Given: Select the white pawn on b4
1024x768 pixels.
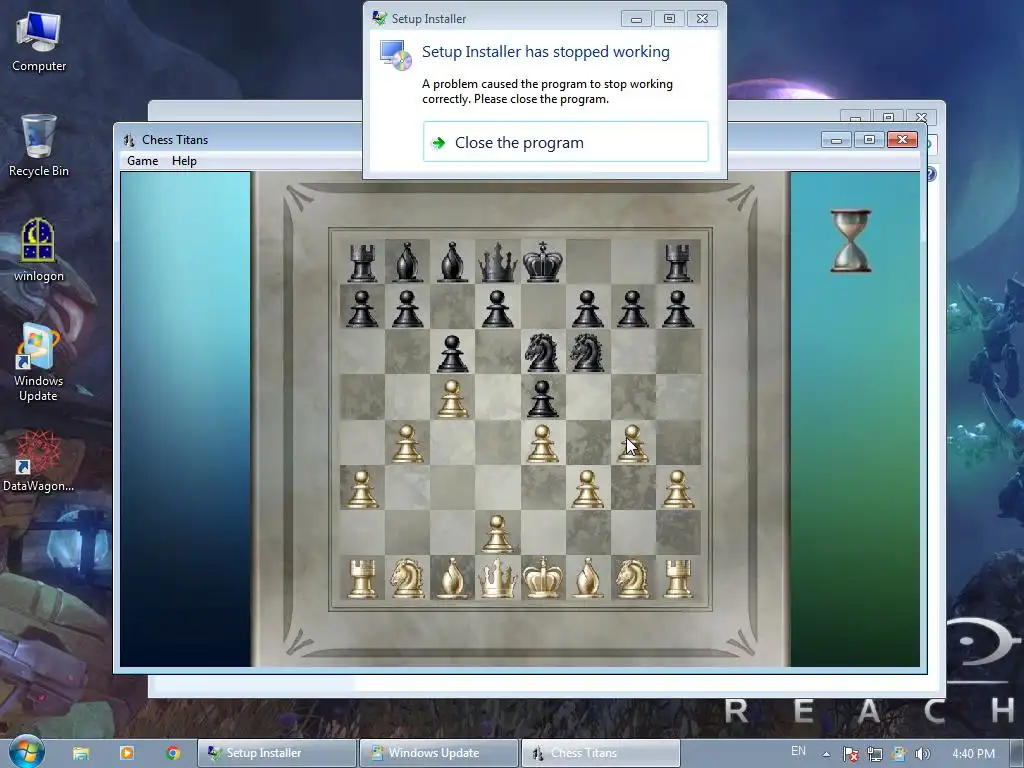Looking at the screenshot, I should click(408, 443).
